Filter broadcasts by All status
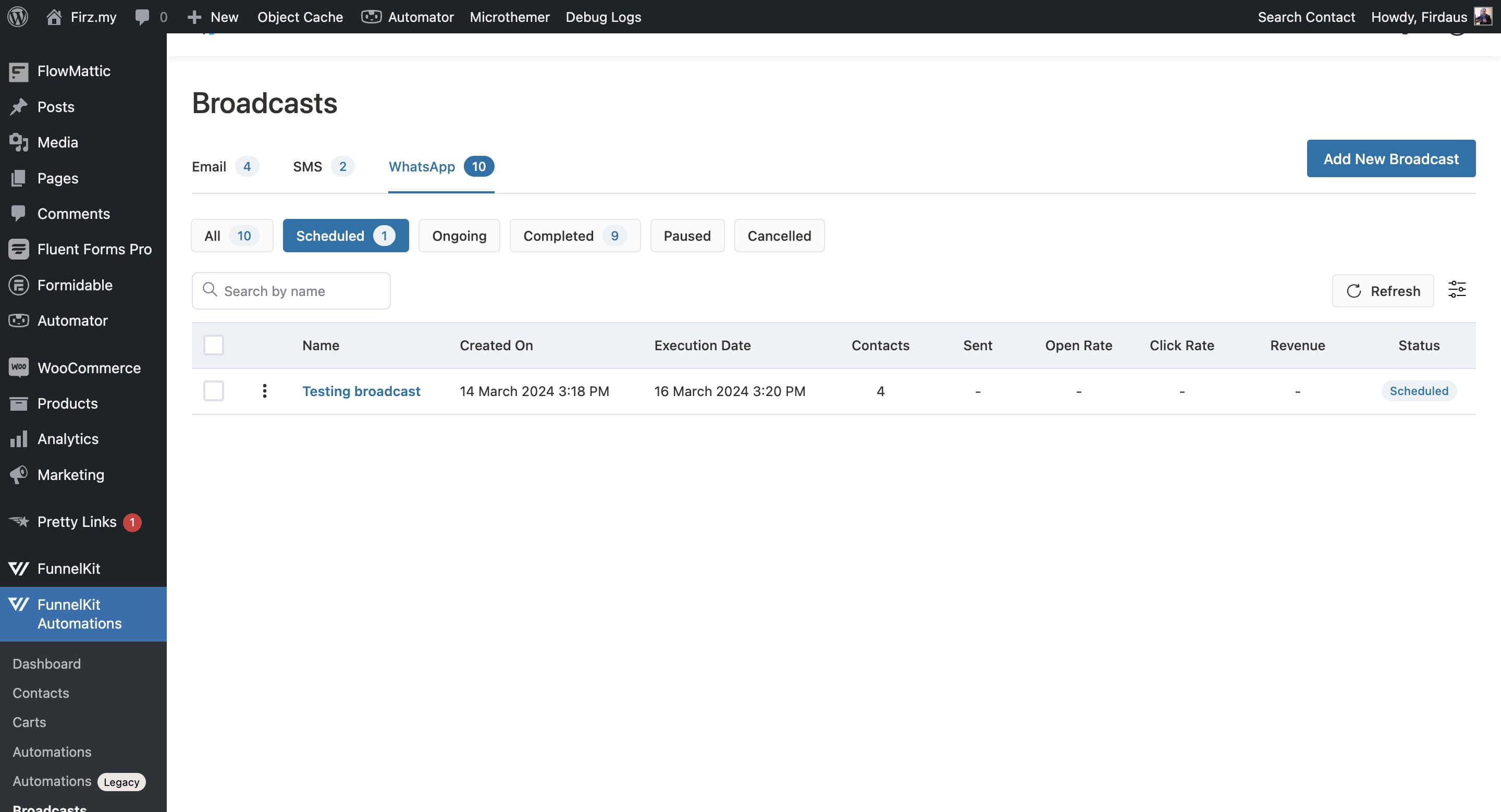 tap(232, 236)
